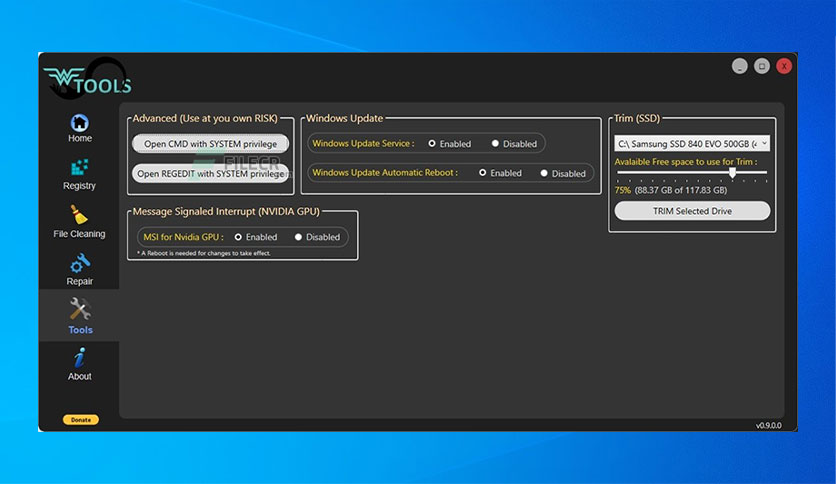This screenshot has height=484, width=836.
Task: Disable Windows Update Service
Action: [x=495, y=143]
